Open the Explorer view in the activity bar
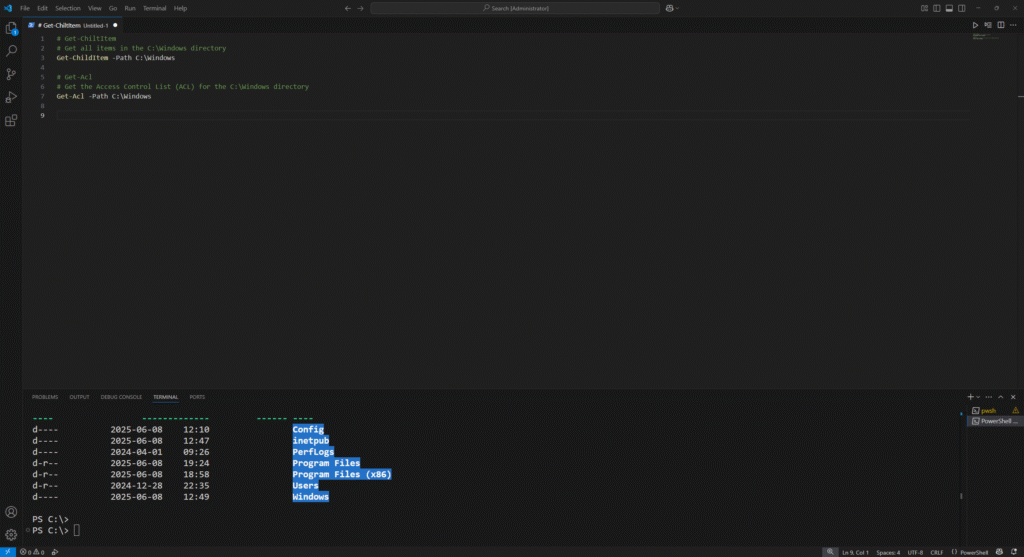The height and width of the screenshot is (557, 1024). tap(11, 28)
